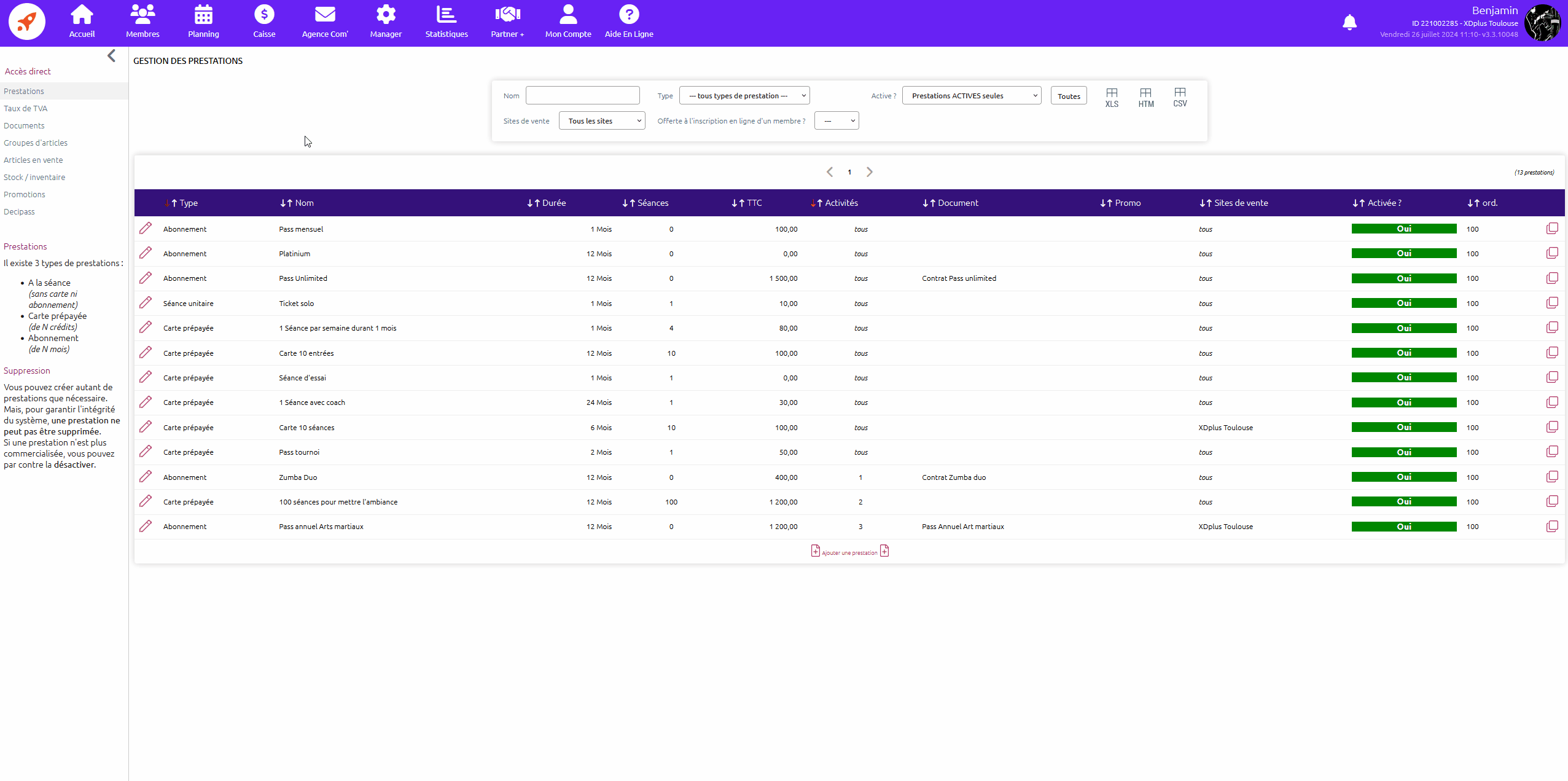Click pencil icon for Zumba Duo row
Screen dimensions: 1568x781
[146, 477]
